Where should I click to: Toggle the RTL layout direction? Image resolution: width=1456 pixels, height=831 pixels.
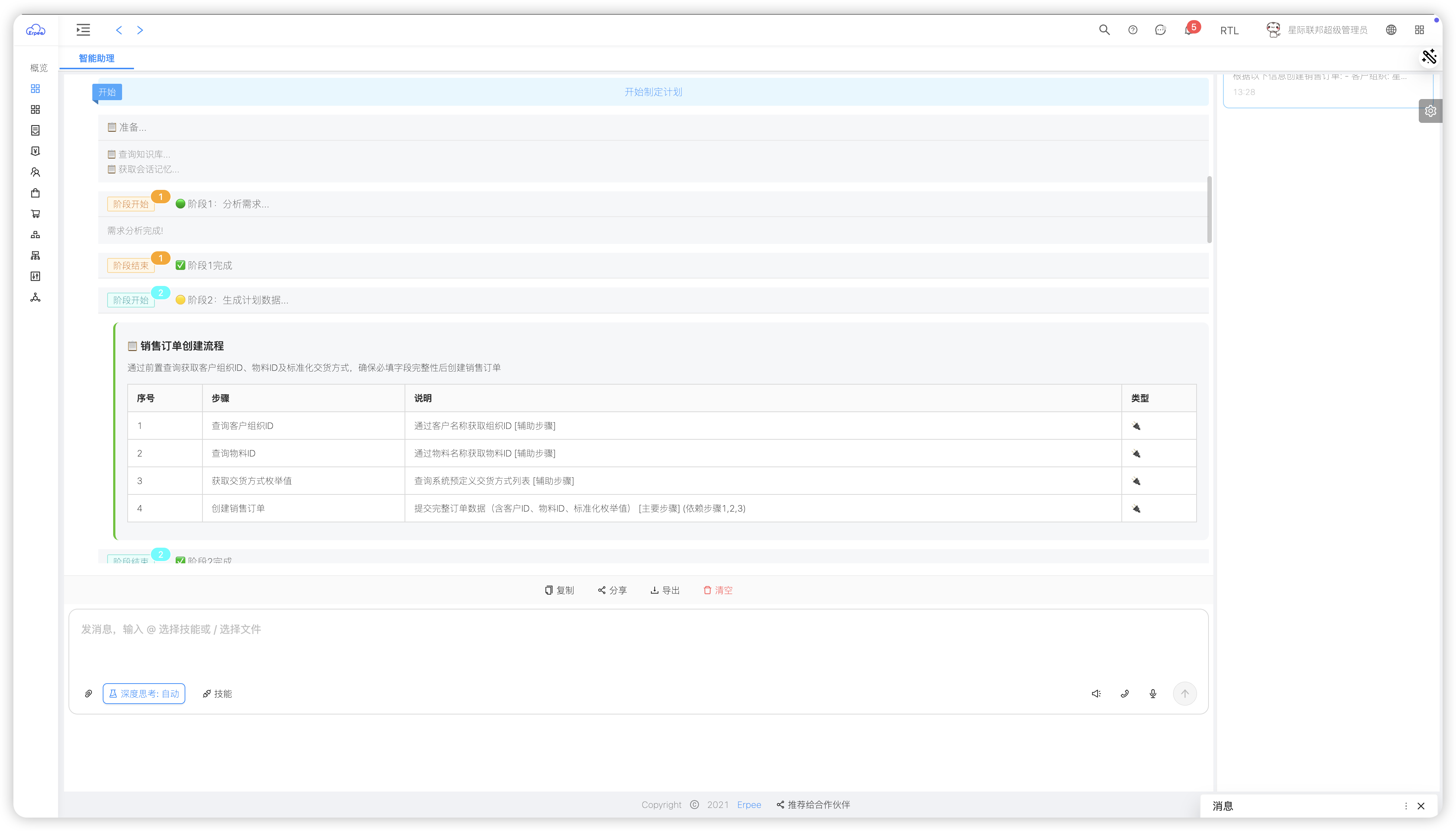1229,30
